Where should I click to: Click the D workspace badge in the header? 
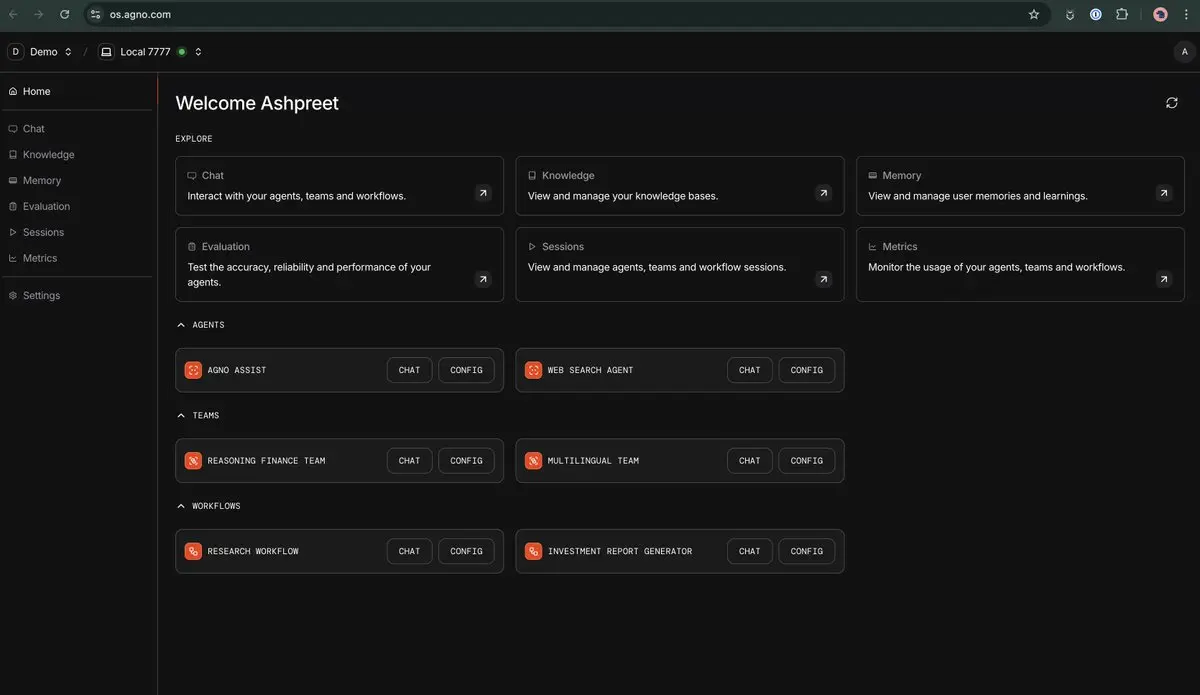tap(16, 52)
